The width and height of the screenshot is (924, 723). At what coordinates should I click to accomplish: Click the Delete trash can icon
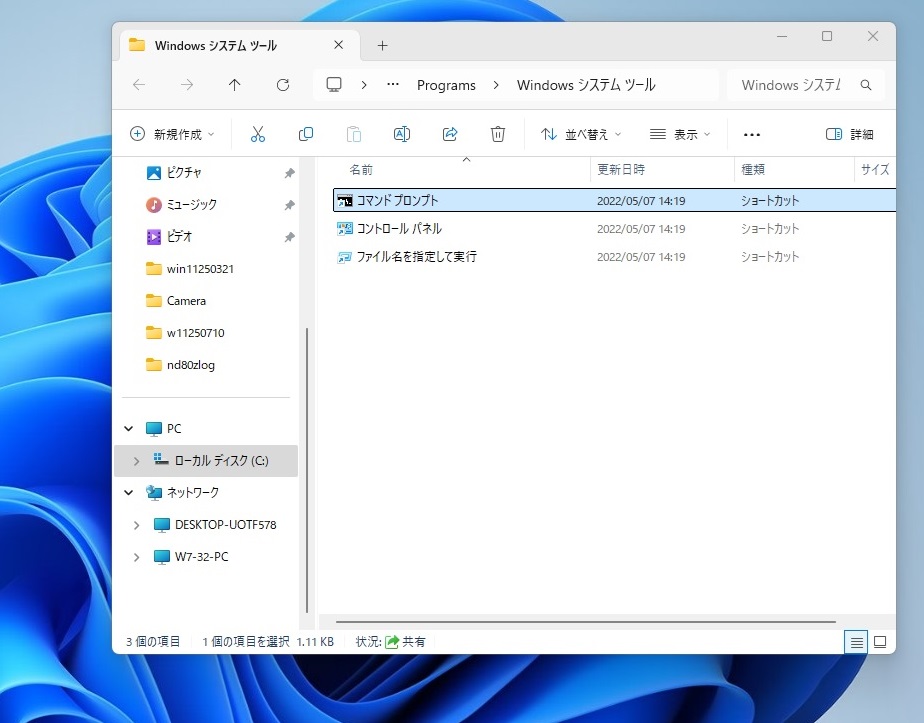(x=498, y=134)
